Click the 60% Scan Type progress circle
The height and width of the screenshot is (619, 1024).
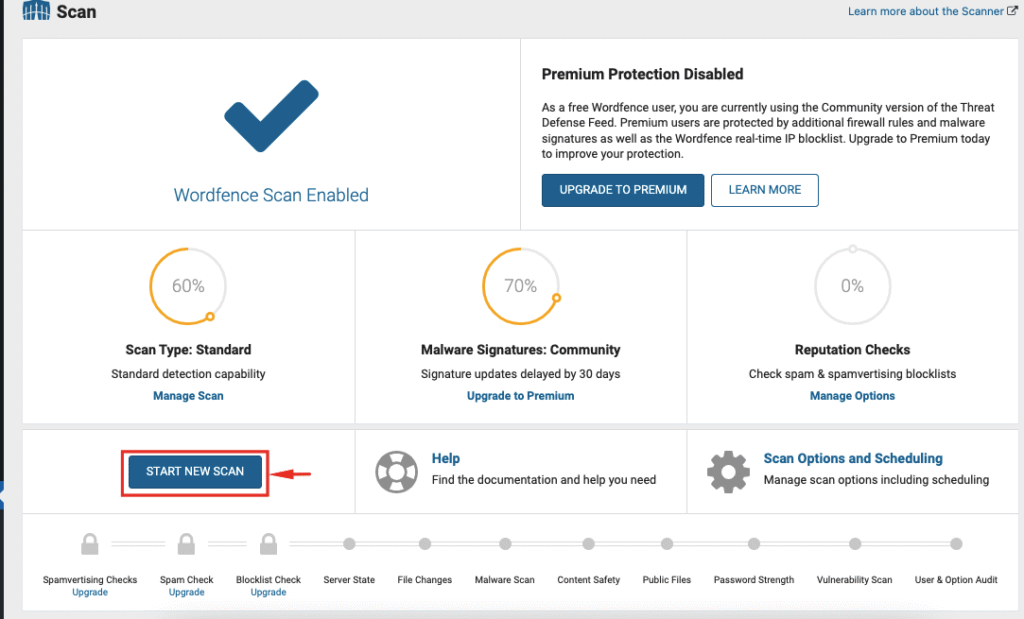point(188,286)
